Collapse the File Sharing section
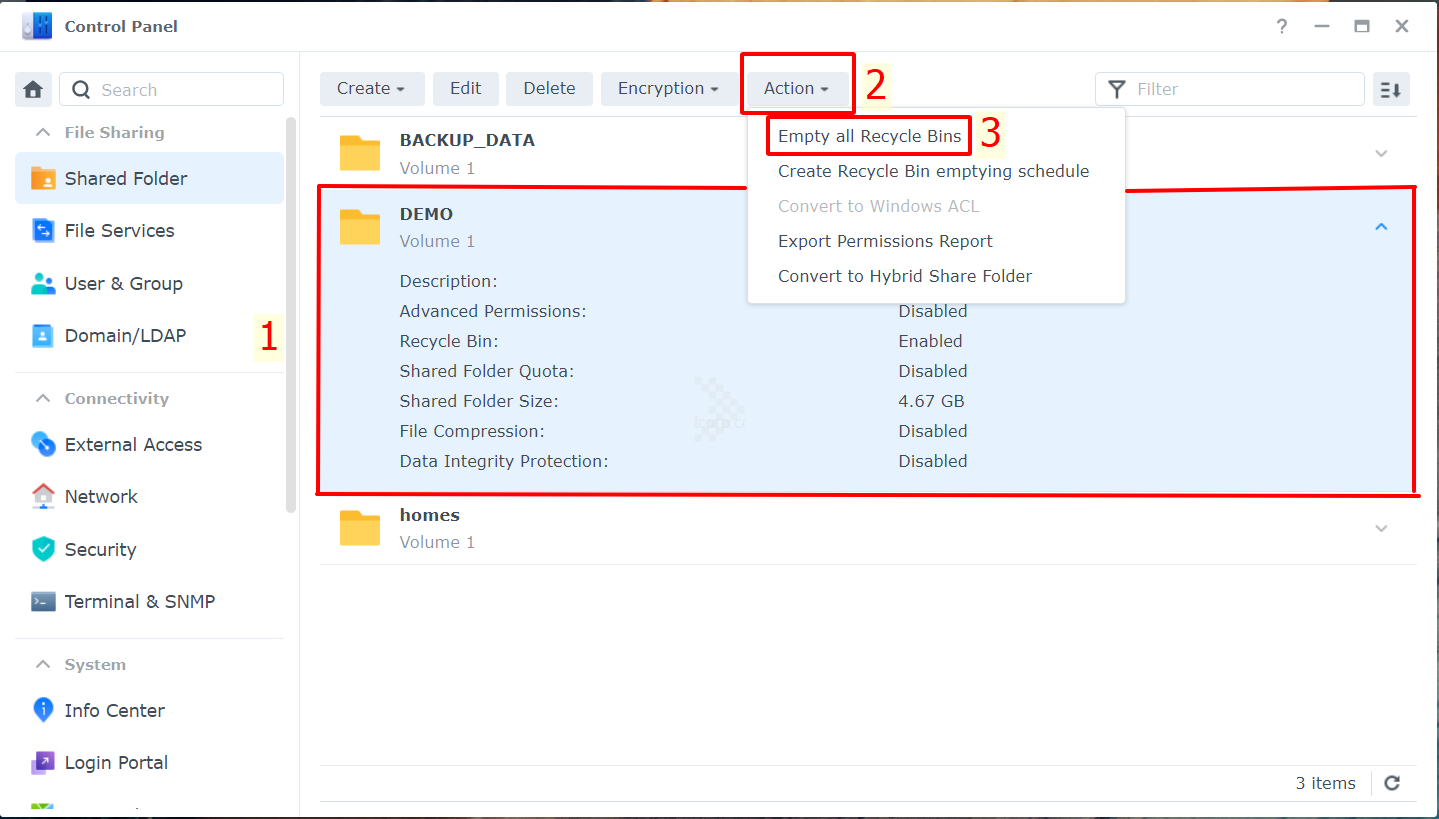1439x819 pixels. pyautogui.click(x=43, y=133)
